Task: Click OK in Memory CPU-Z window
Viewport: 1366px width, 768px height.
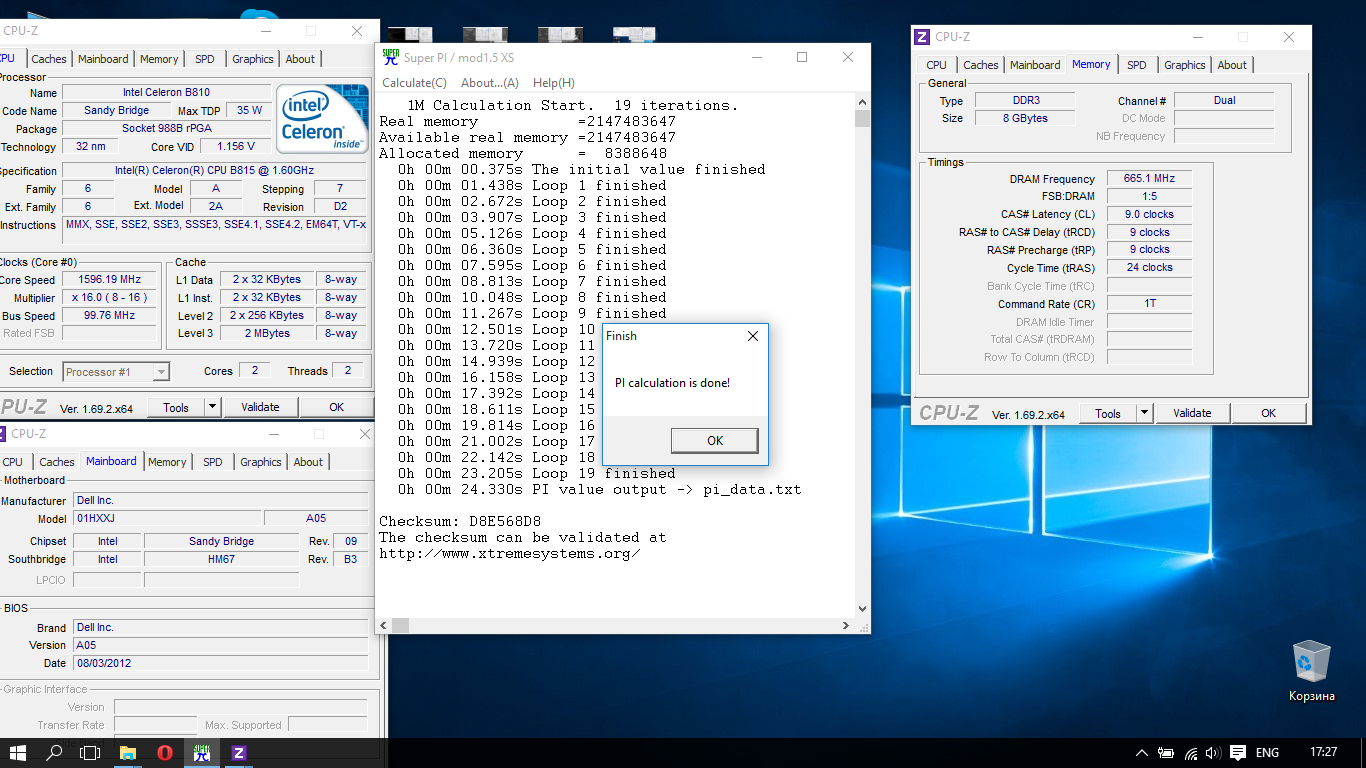Action: pos(1268,413)
